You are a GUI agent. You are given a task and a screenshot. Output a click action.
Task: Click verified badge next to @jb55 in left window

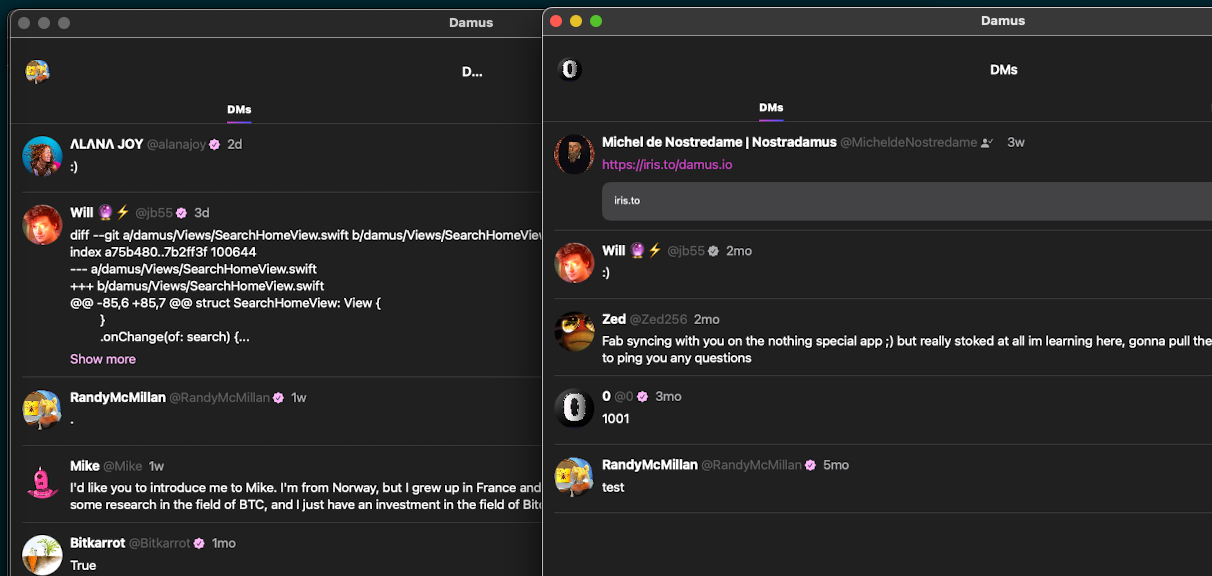click(181, 213)
